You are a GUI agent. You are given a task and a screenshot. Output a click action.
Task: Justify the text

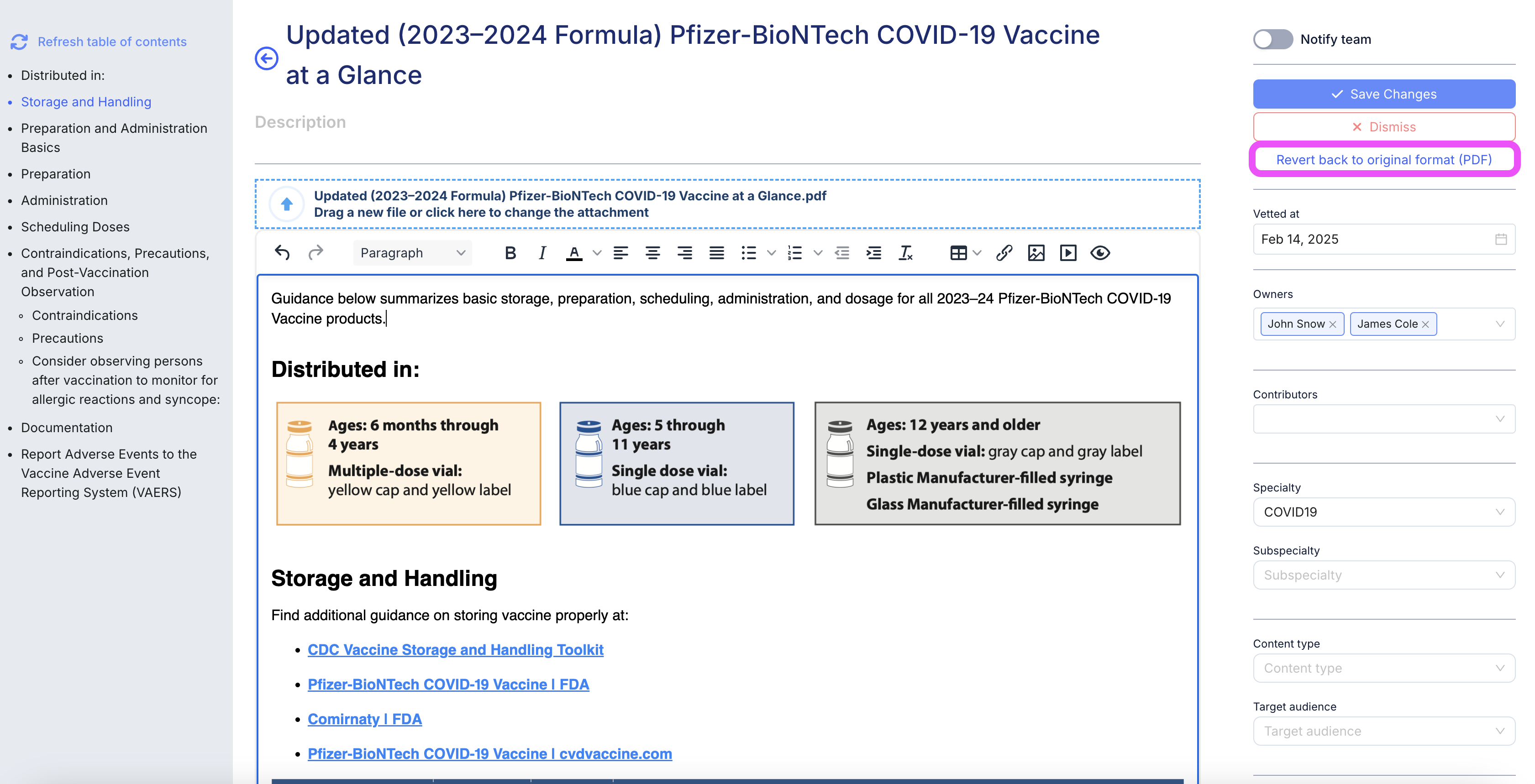click(716, 253)
